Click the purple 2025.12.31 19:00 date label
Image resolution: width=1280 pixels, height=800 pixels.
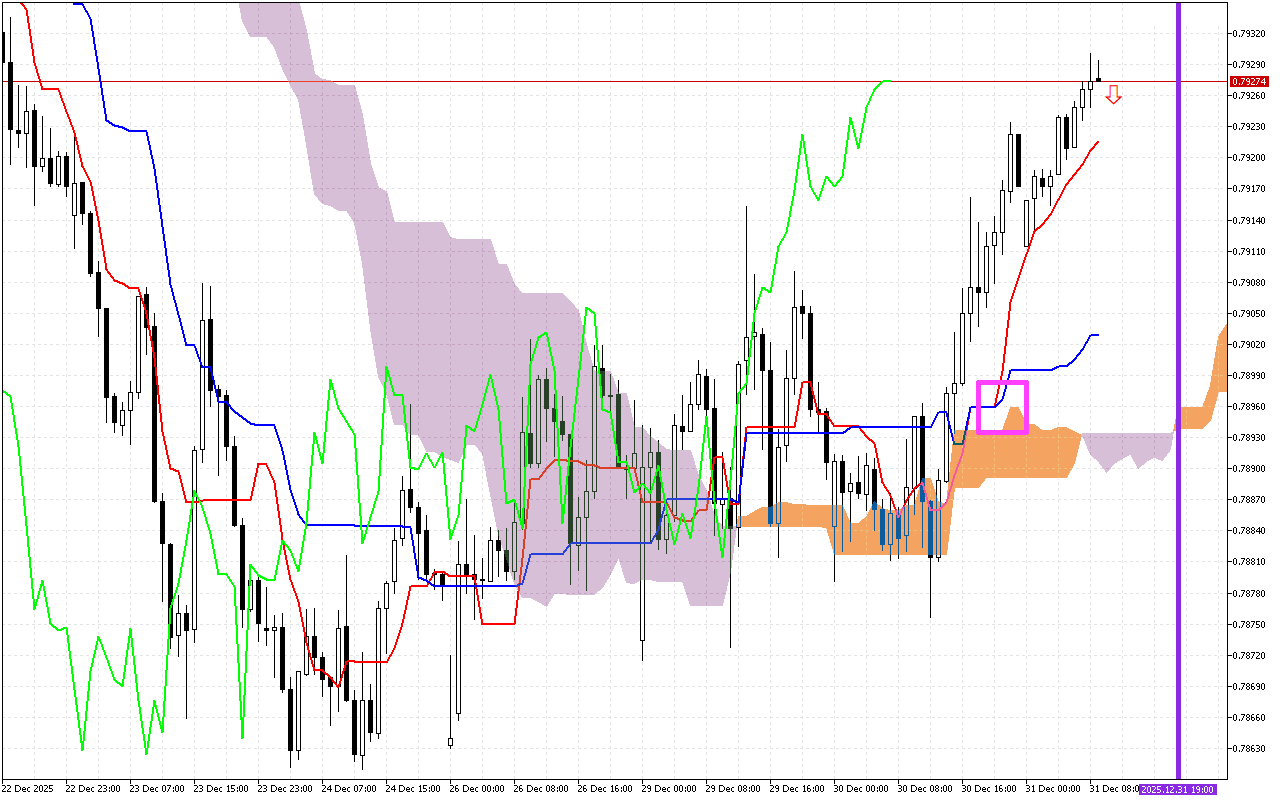click(x=1177, y=789)
